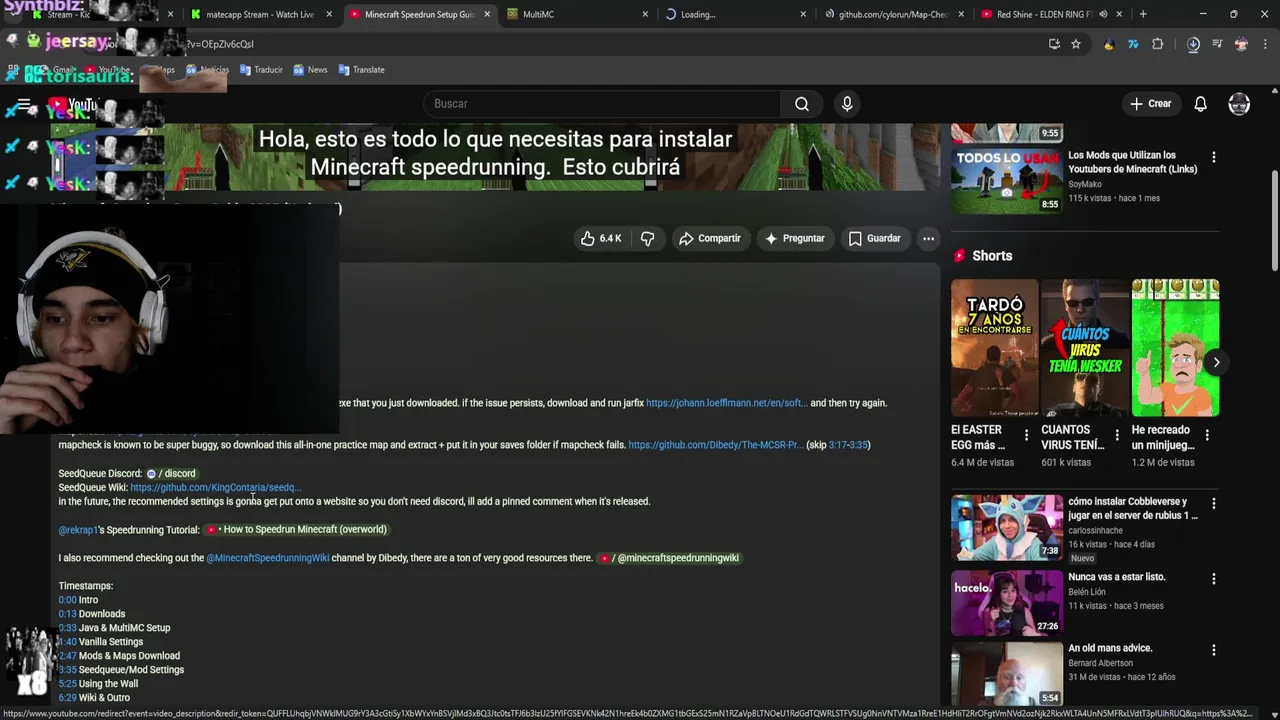The width and height of the screenshot is (1280, 720).
Task: Open YouTube notifications bell
Action: (x=1201, y=104)
